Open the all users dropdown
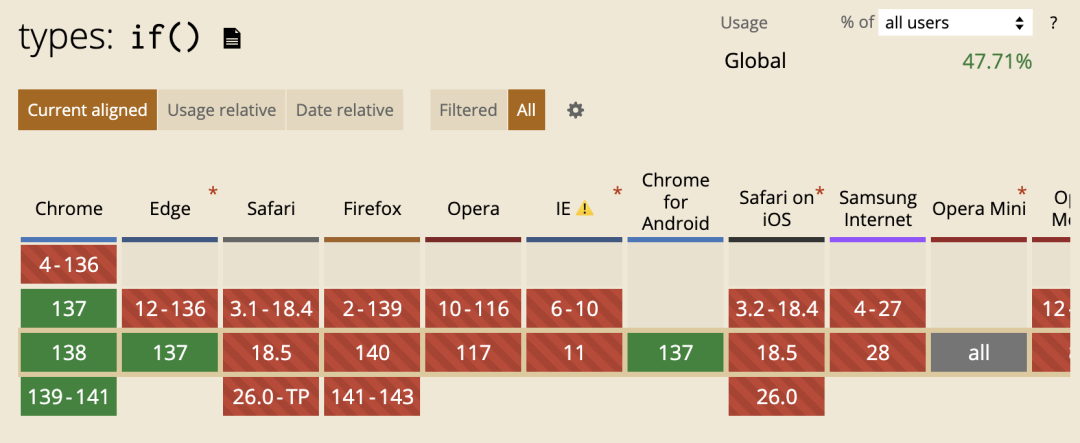This screenshot has width=1080, height=443. (x=955, y=23)
